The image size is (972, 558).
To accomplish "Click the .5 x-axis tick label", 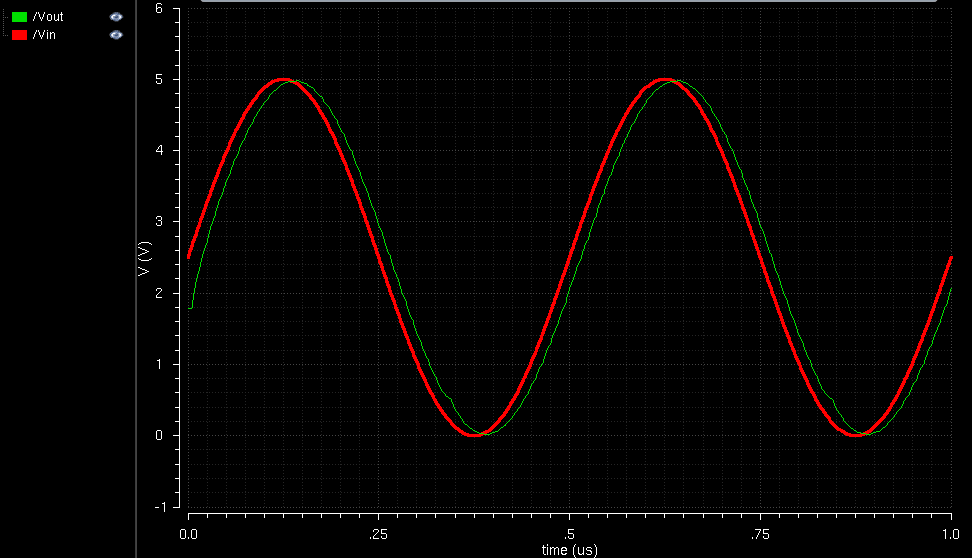I will pyautogui.click(x=569, y=534).
